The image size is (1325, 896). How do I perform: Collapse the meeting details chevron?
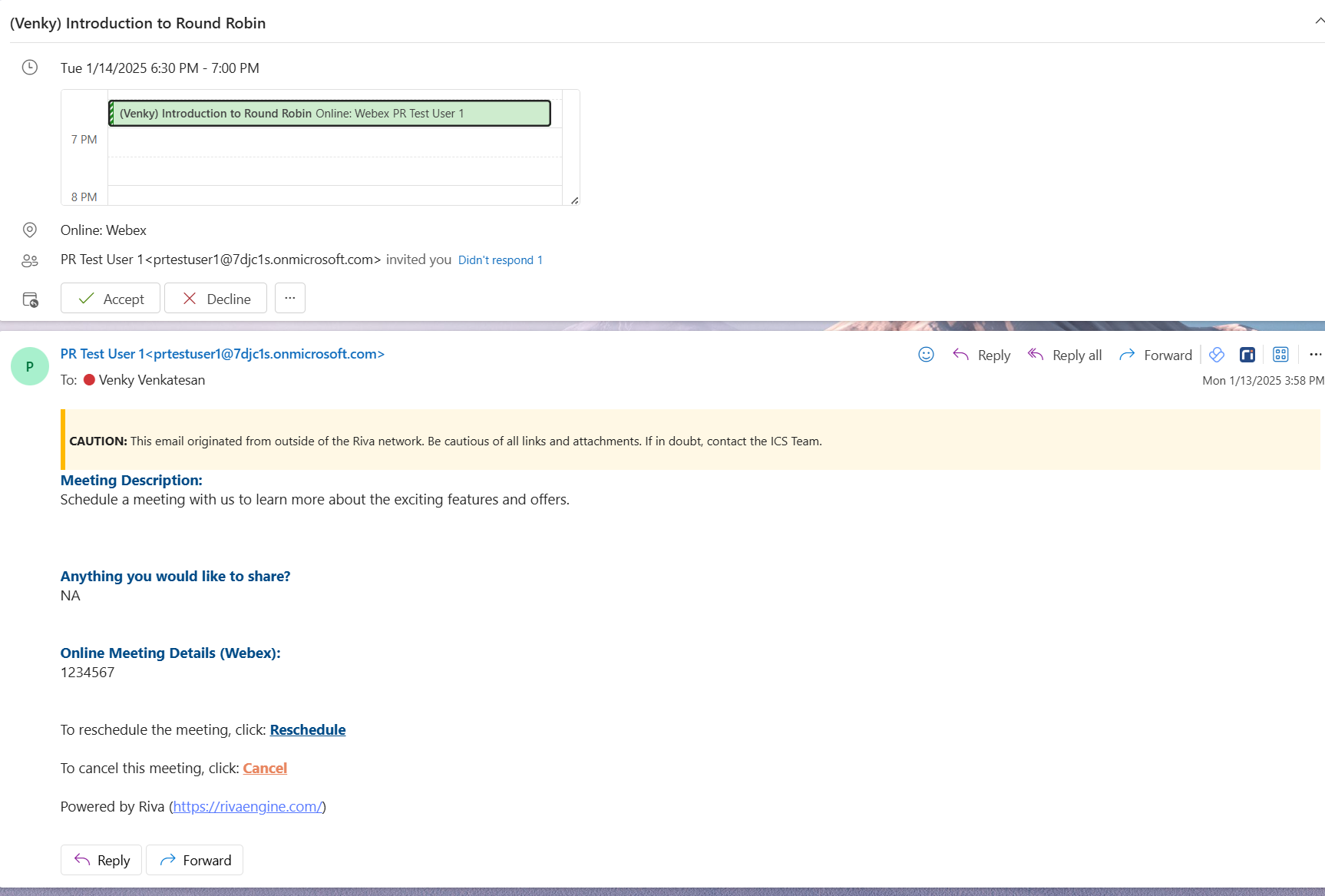[1319, 21]
